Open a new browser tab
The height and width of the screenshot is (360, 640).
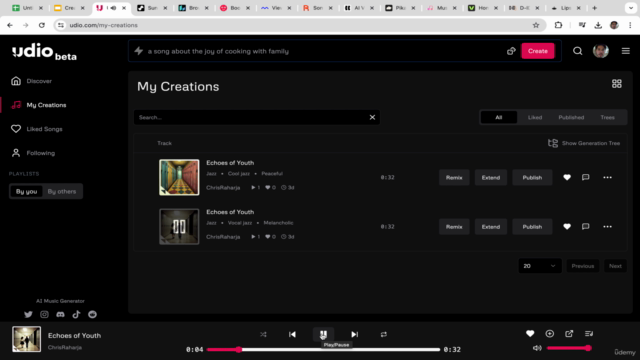click(x=594, y=8)
